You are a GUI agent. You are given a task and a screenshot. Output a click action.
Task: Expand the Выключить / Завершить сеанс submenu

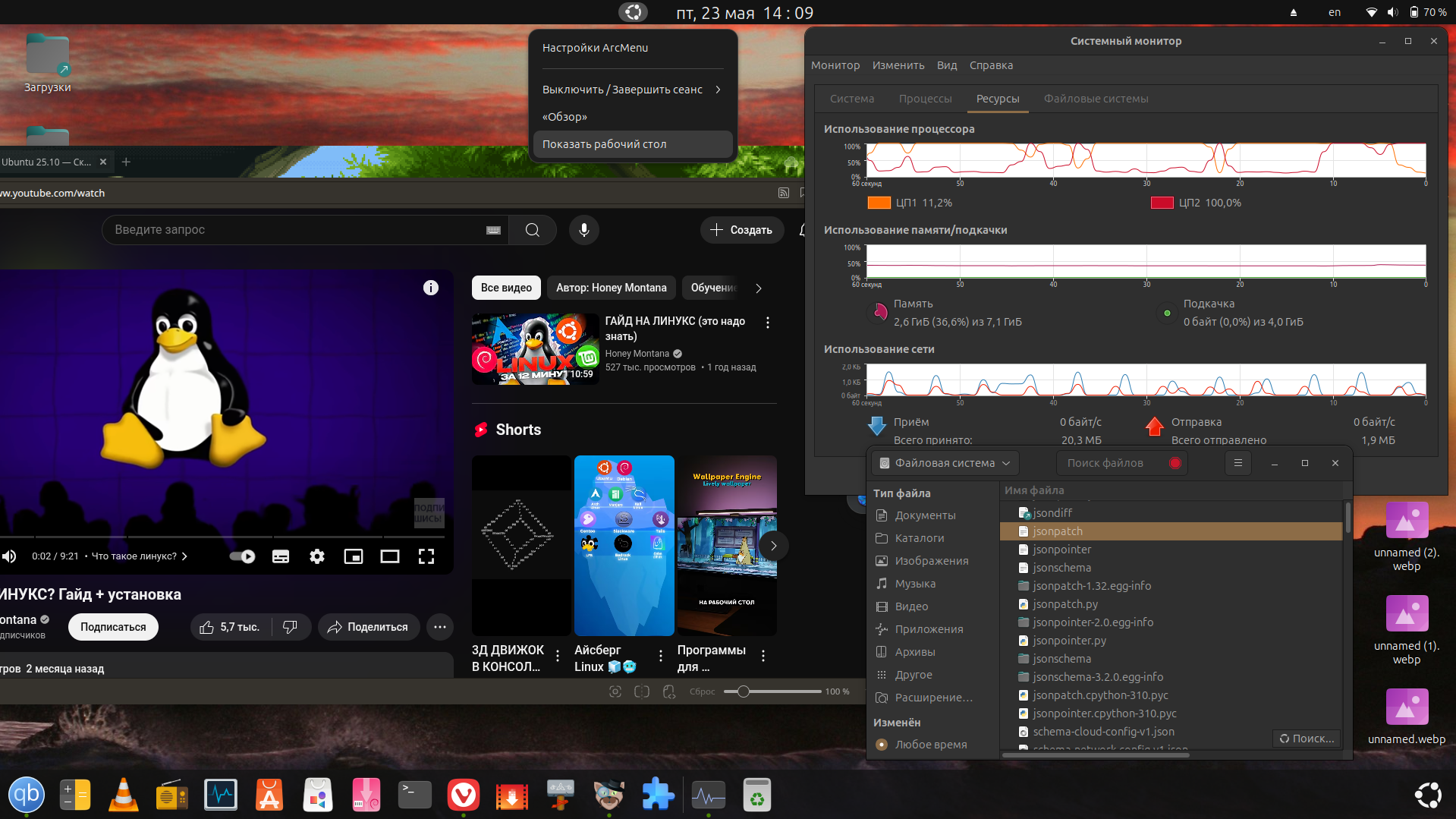(632, 90)
